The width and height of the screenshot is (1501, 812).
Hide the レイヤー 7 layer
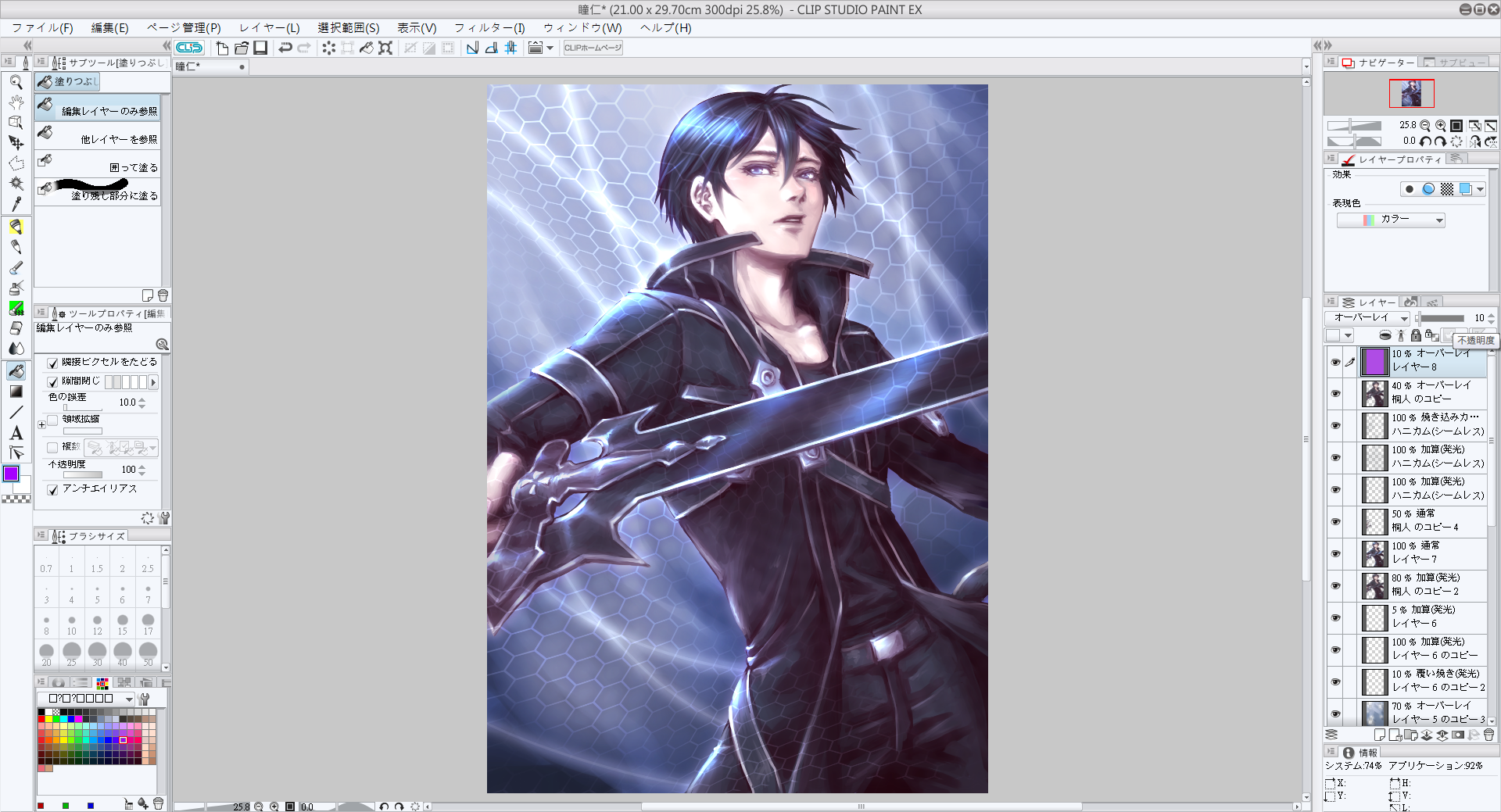point(1335,554)
